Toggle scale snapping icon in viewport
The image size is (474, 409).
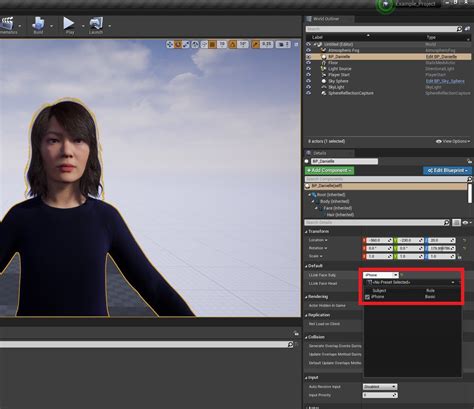(255, 44)
